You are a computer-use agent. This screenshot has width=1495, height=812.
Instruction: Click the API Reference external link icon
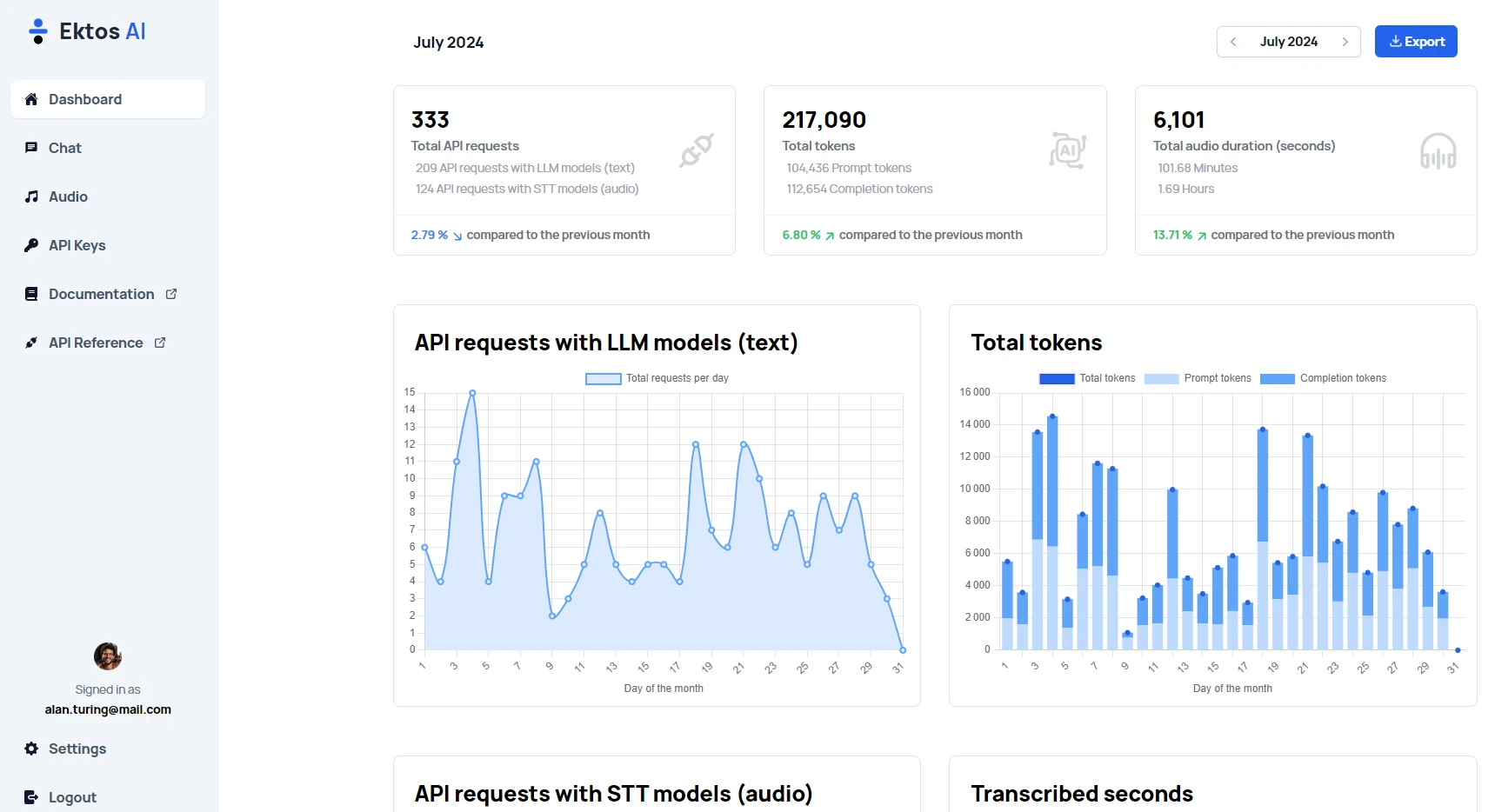click(160, 343)
